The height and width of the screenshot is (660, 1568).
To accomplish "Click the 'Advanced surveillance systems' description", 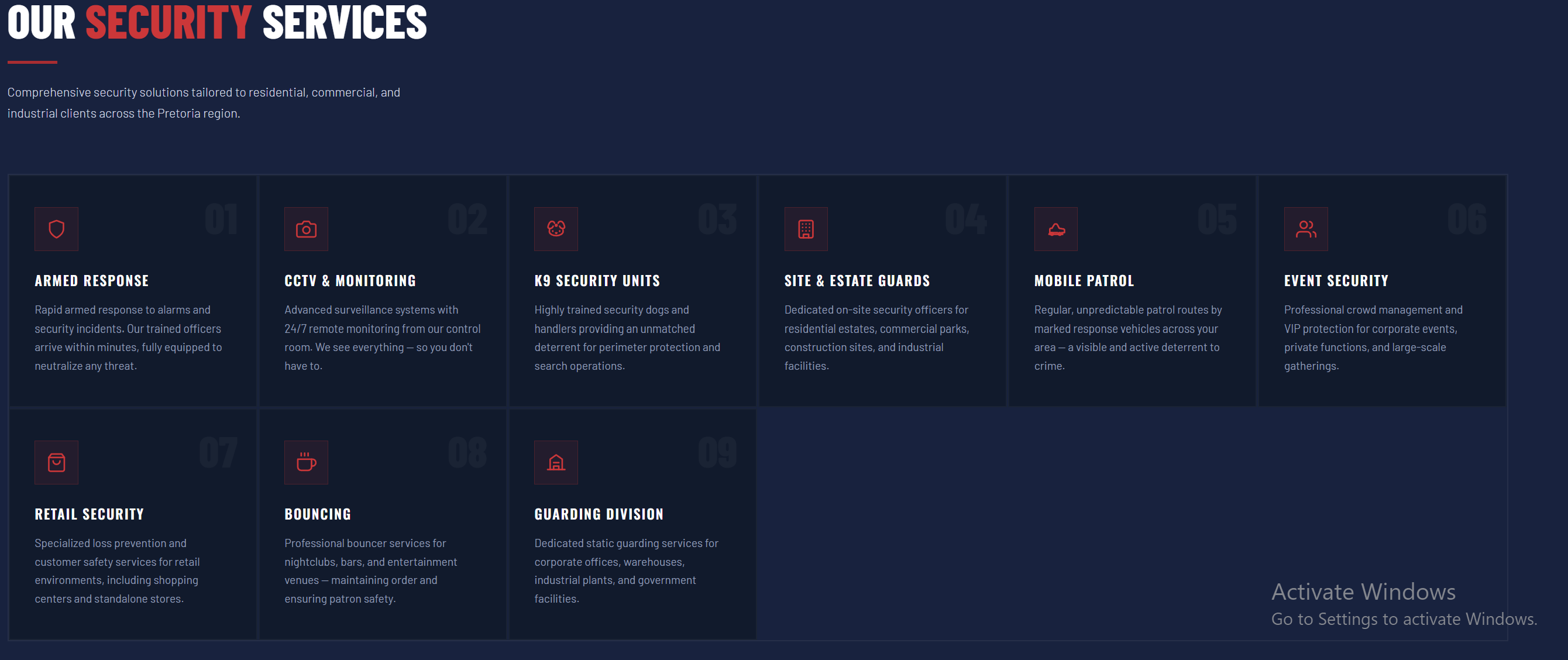I will coord(382,337).
